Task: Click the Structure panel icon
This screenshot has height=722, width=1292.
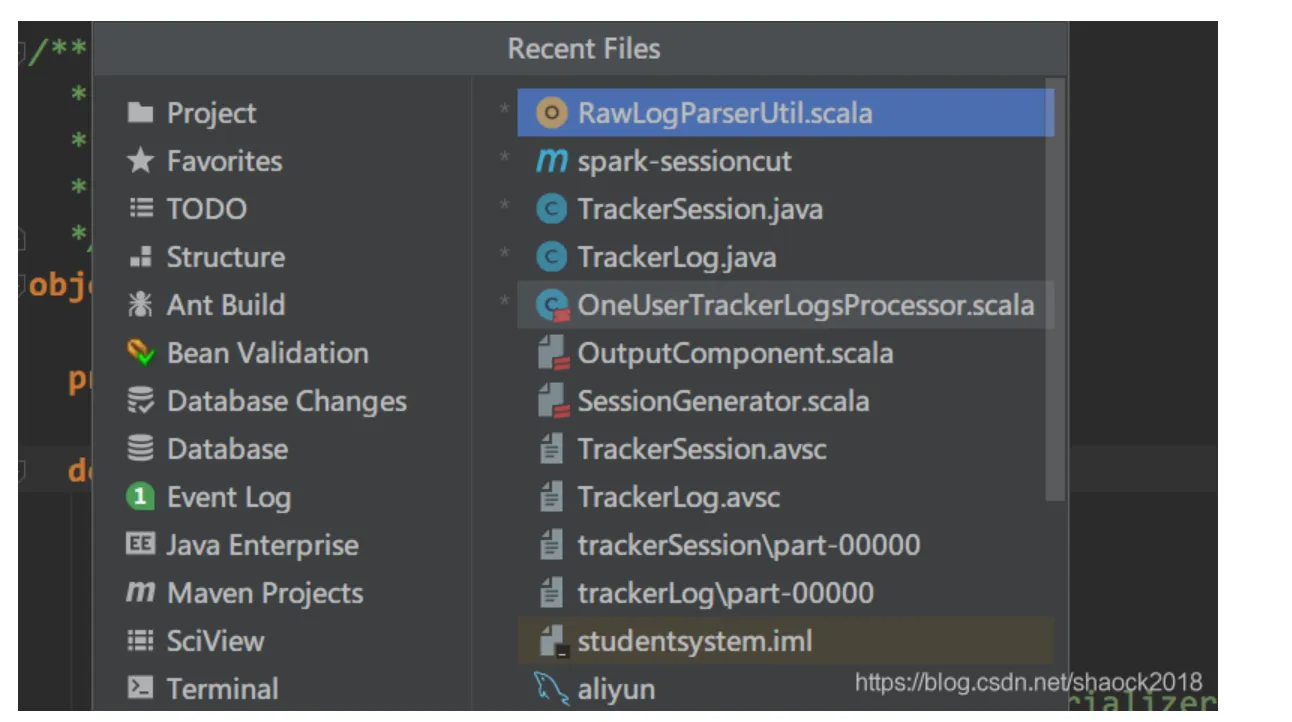Action: (x=141, y=257)
